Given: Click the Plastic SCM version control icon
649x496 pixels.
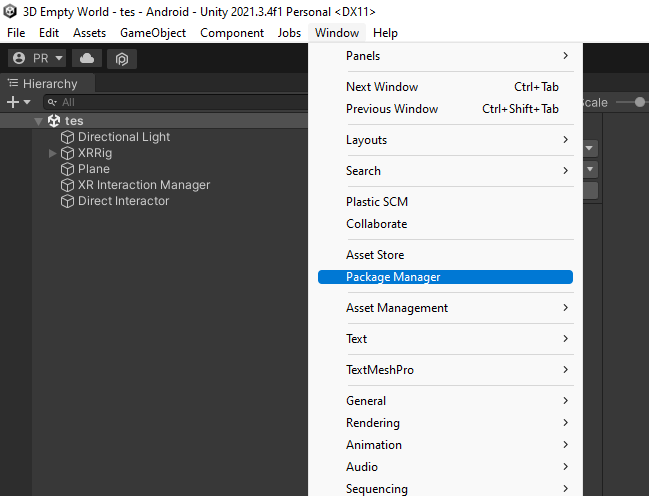Looking at the screenshot, I should tap(121, 59).
